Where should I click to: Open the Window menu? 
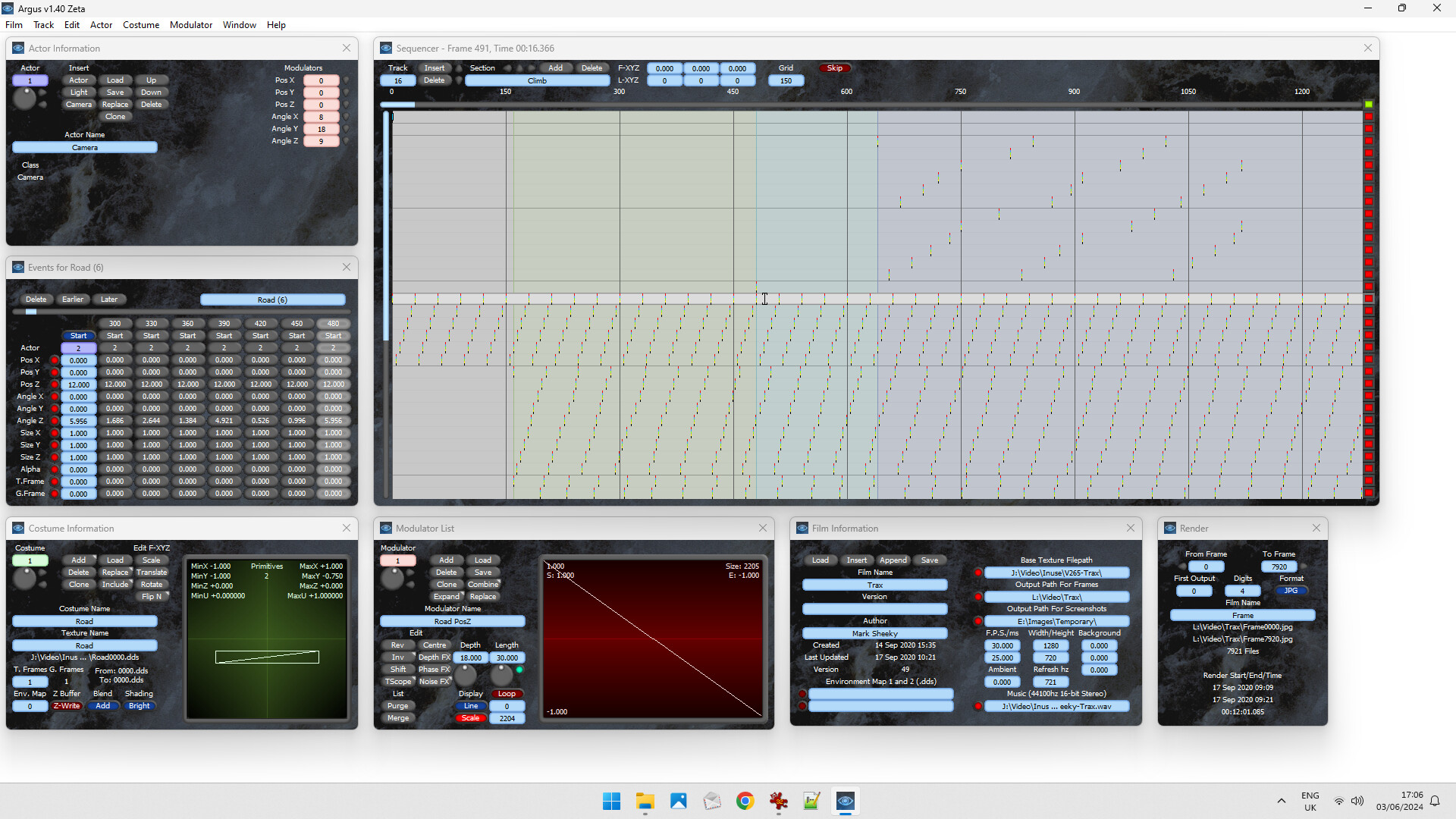pyautogui.click(x=239, y=24)
